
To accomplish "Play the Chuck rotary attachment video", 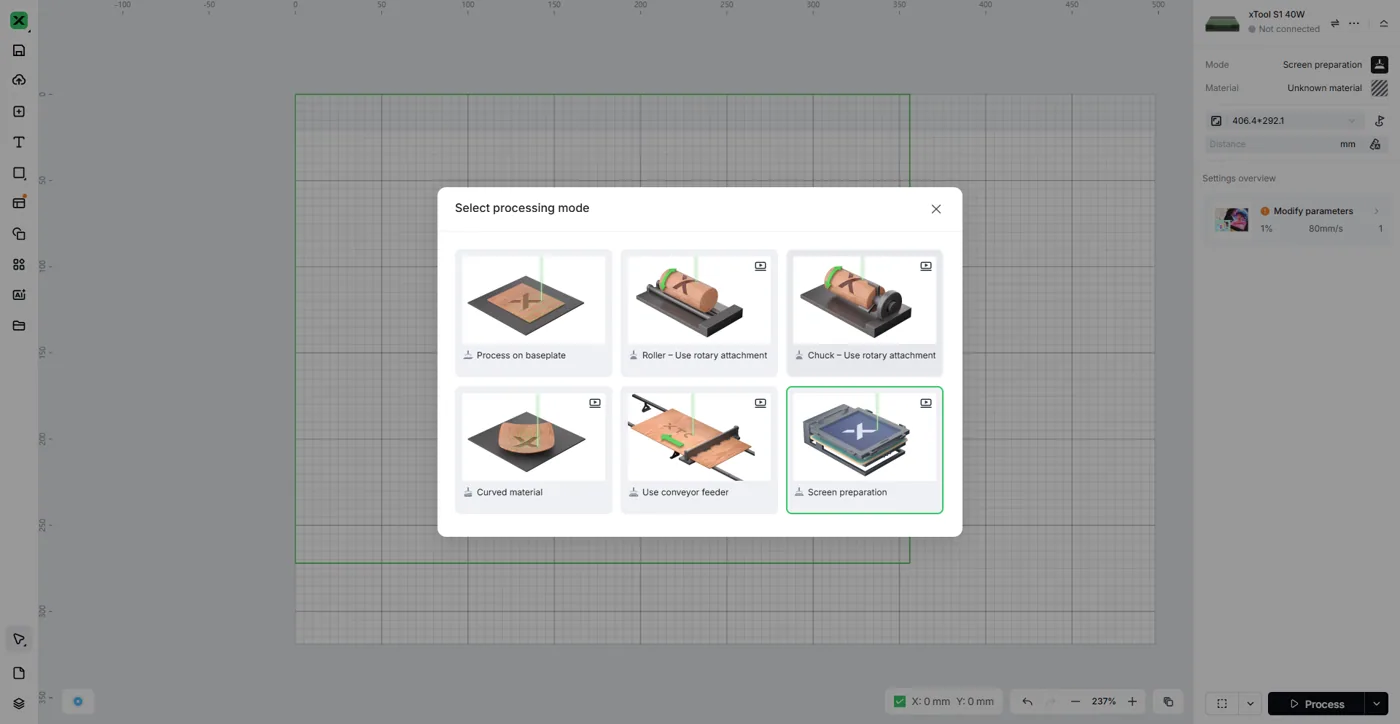I will 926,266.
